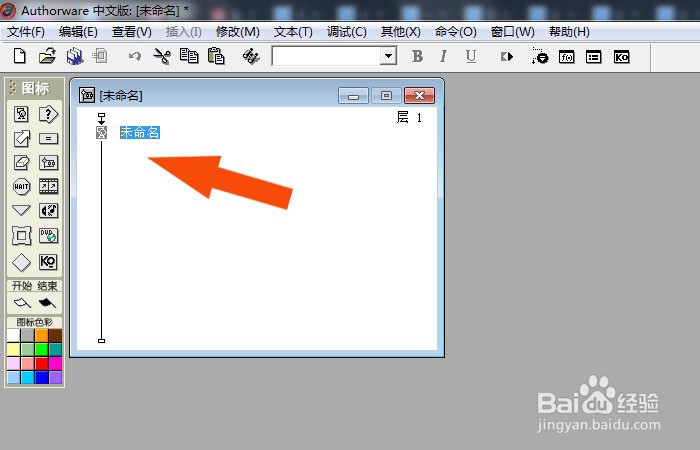Toggle Bold formatting

(x=417, y=56)
